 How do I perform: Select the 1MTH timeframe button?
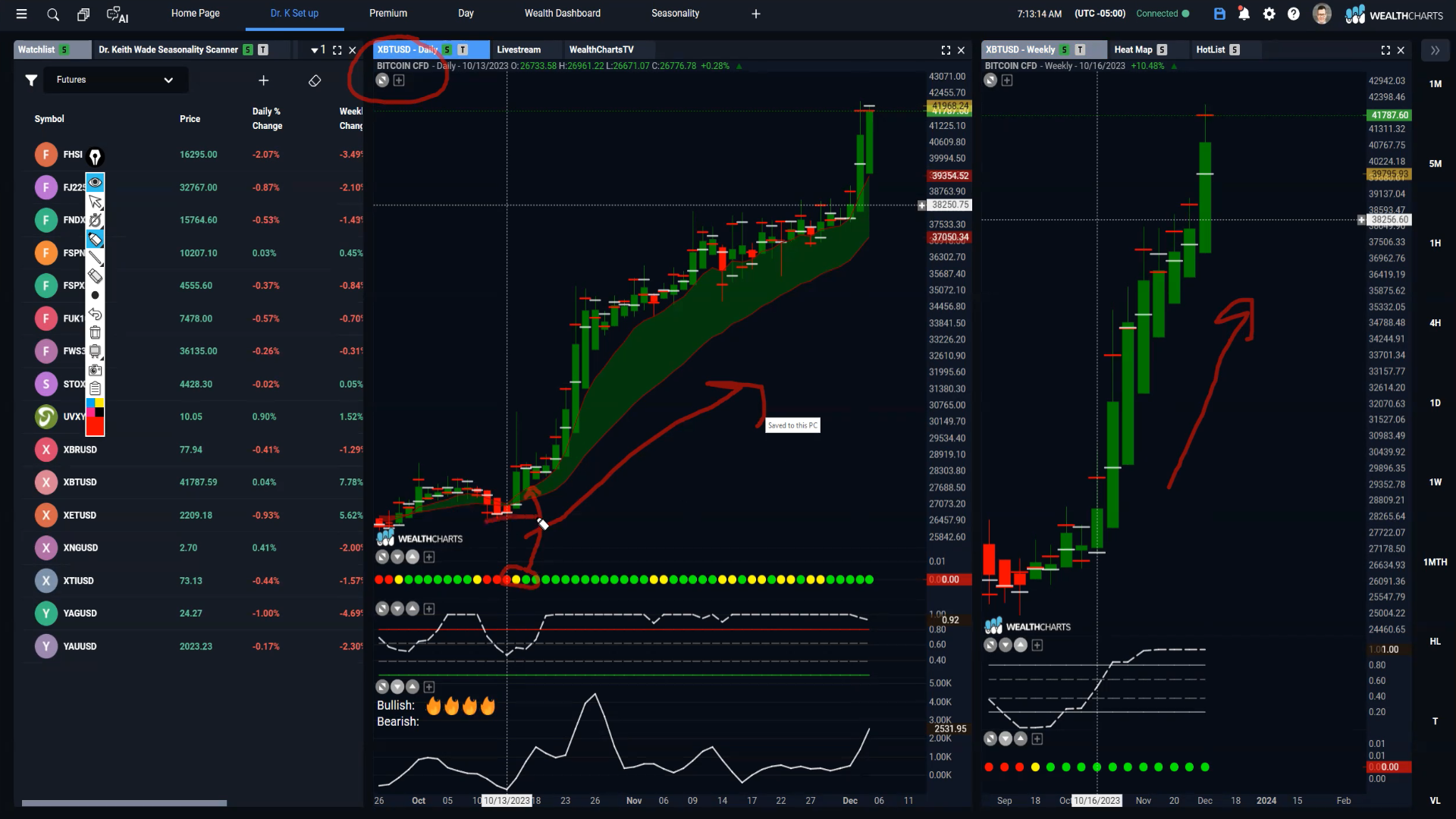click(1435, 563)
